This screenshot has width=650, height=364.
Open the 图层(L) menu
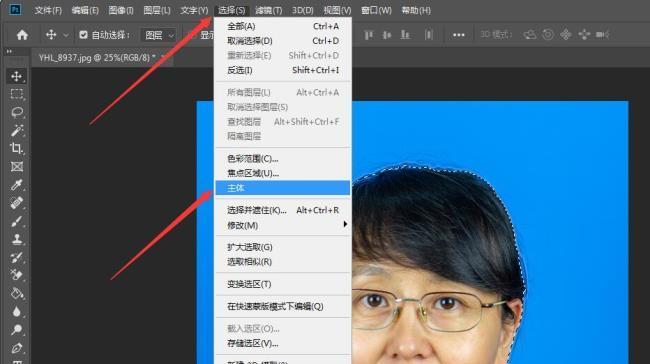click(157, 10)
